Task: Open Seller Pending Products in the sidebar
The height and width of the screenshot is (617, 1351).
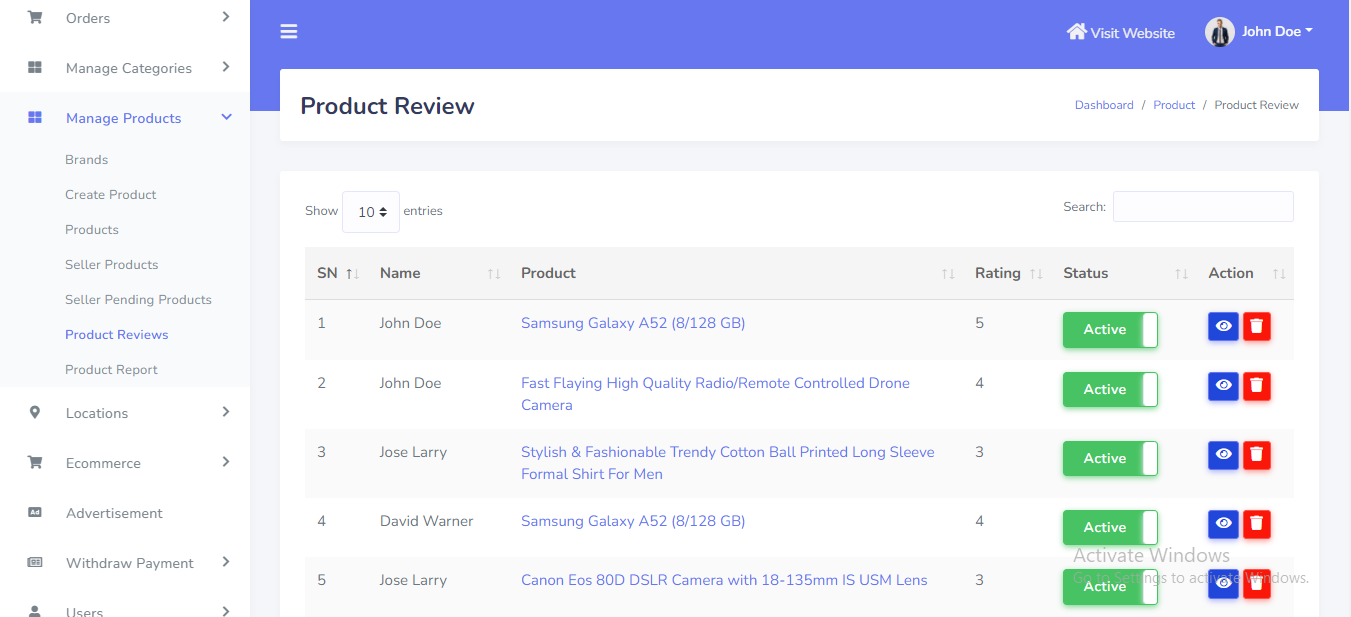Action: (x=138, y=300)
